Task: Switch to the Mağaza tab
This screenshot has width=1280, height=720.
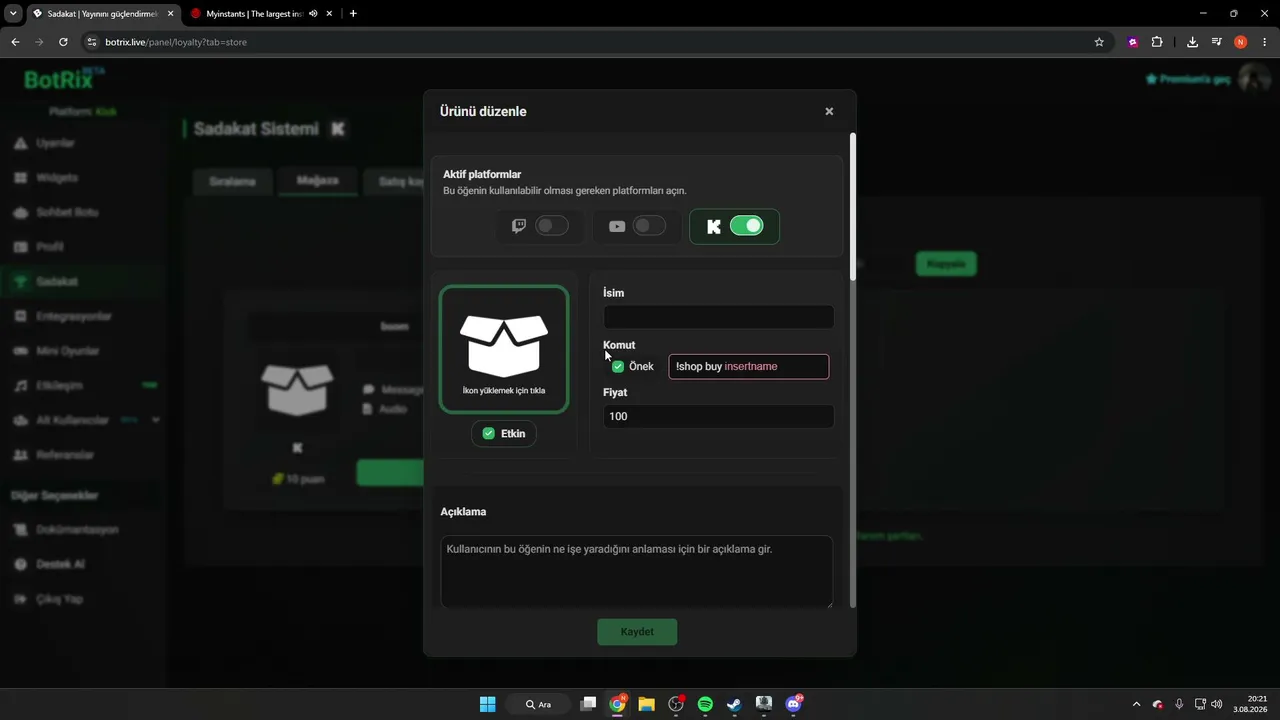Action: tap(318, 181)
